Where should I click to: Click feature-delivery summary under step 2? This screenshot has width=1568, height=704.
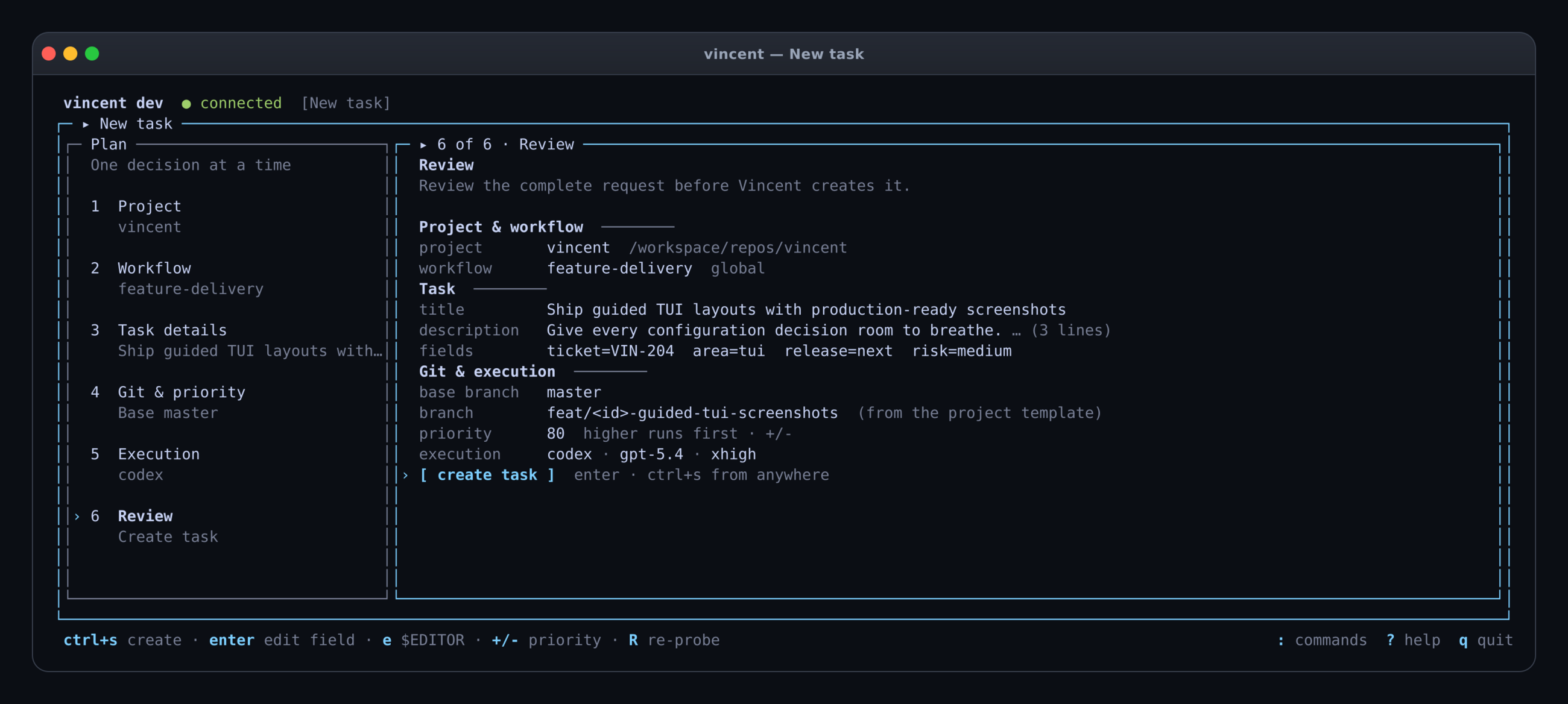point(191,289)
